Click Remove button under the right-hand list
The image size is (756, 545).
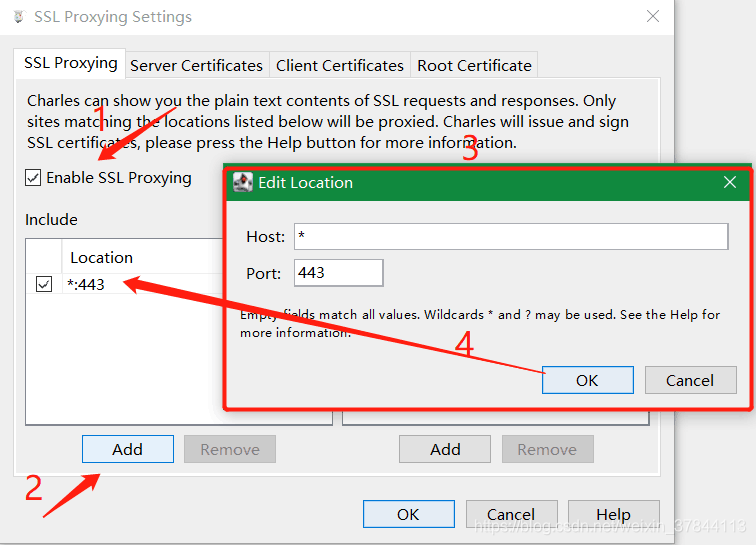pyautogui.click(x=548, y=449)
